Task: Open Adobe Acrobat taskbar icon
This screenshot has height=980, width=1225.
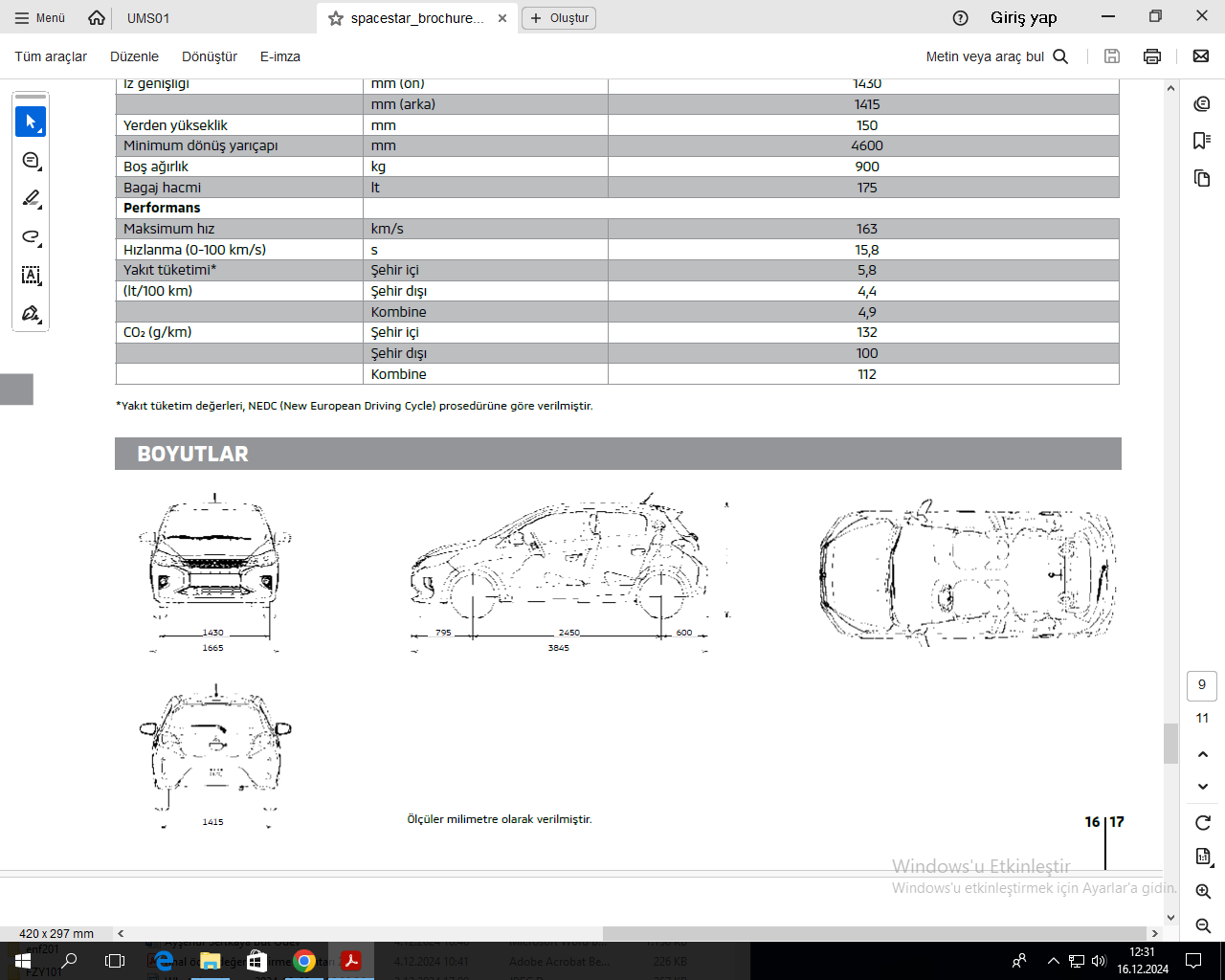Action: (x=351, y=961)
